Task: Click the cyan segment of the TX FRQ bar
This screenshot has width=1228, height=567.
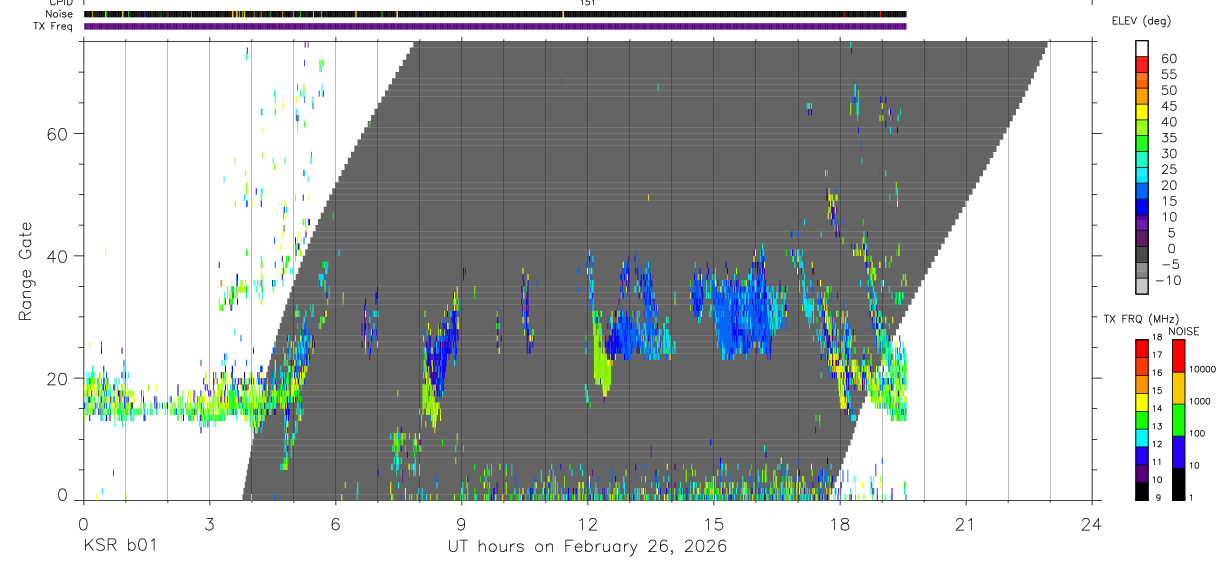Action: coord(1141,438)
